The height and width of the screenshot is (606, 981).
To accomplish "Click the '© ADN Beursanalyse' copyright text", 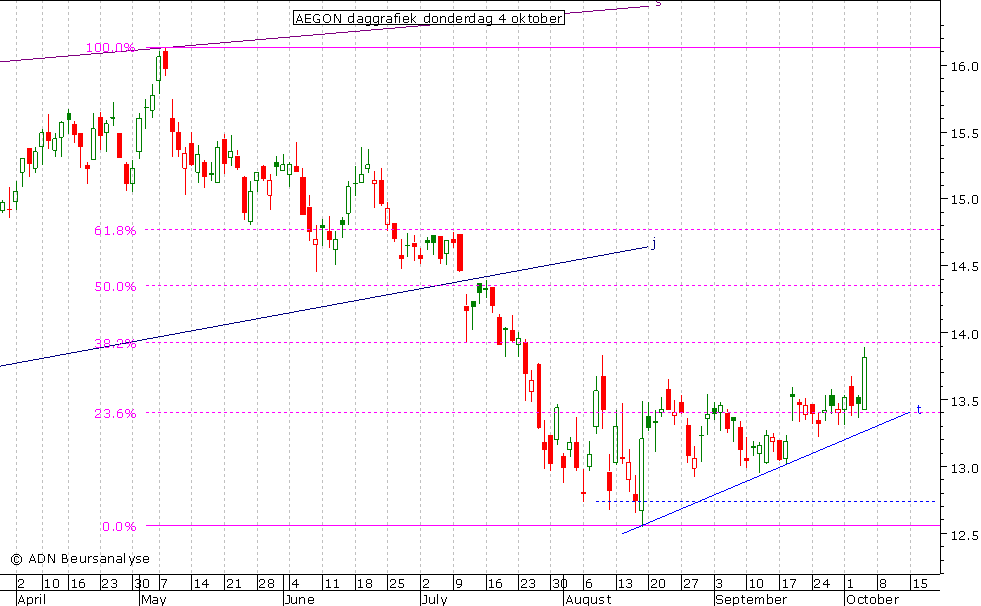I will point(80,558).
